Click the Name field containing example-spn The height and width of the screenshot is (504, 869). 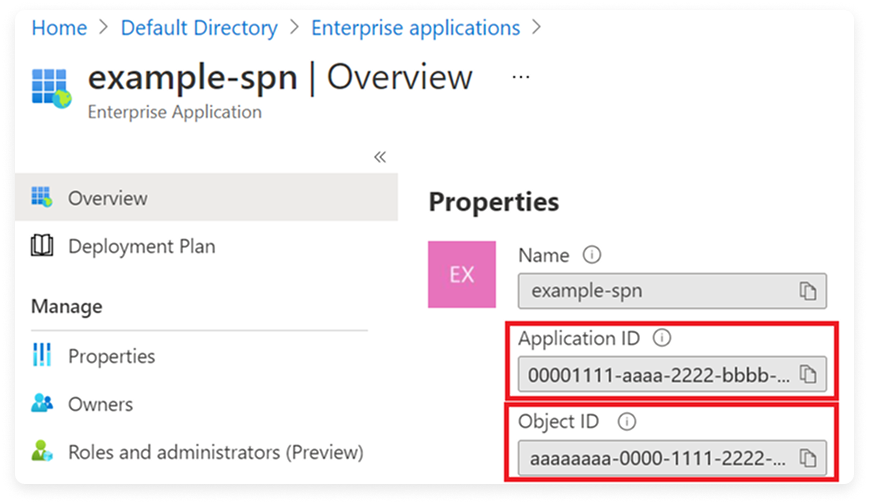pos(672,291)
